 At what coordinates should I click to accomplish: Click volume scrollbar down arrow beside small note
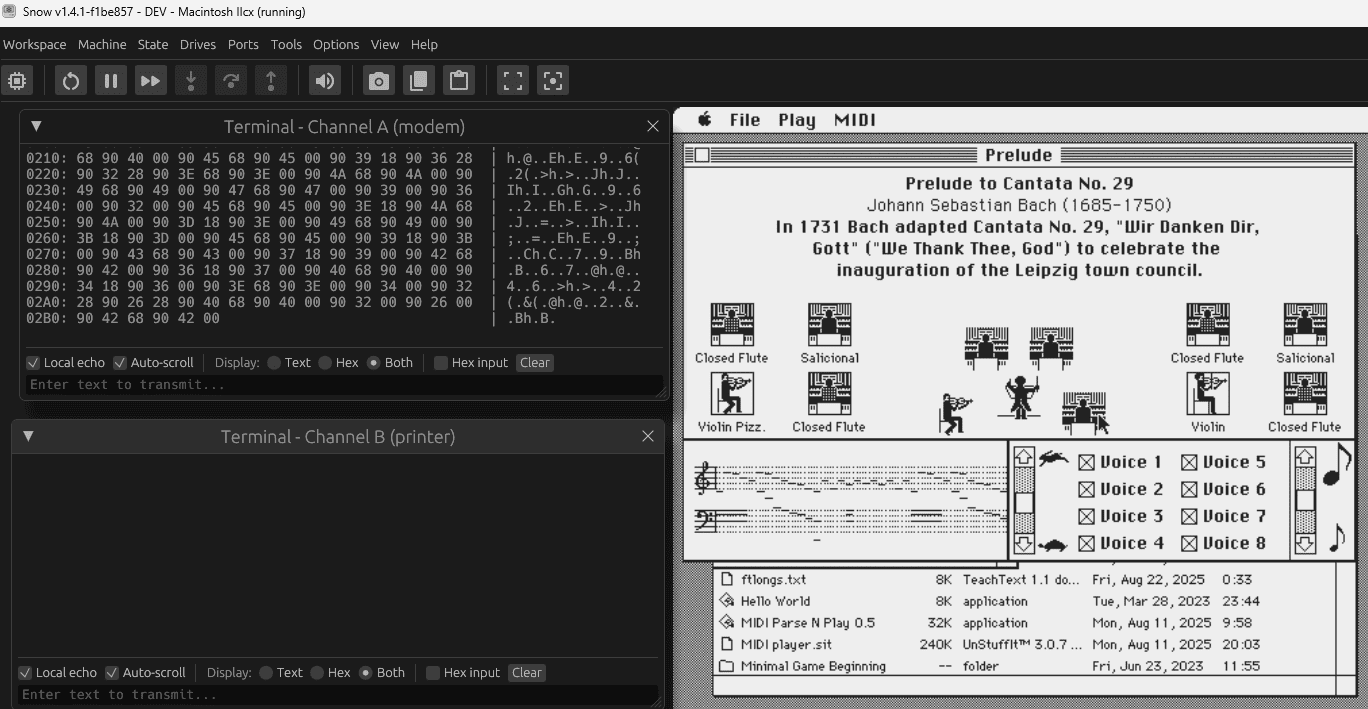pyautogui.click(x=1305, y=544)
